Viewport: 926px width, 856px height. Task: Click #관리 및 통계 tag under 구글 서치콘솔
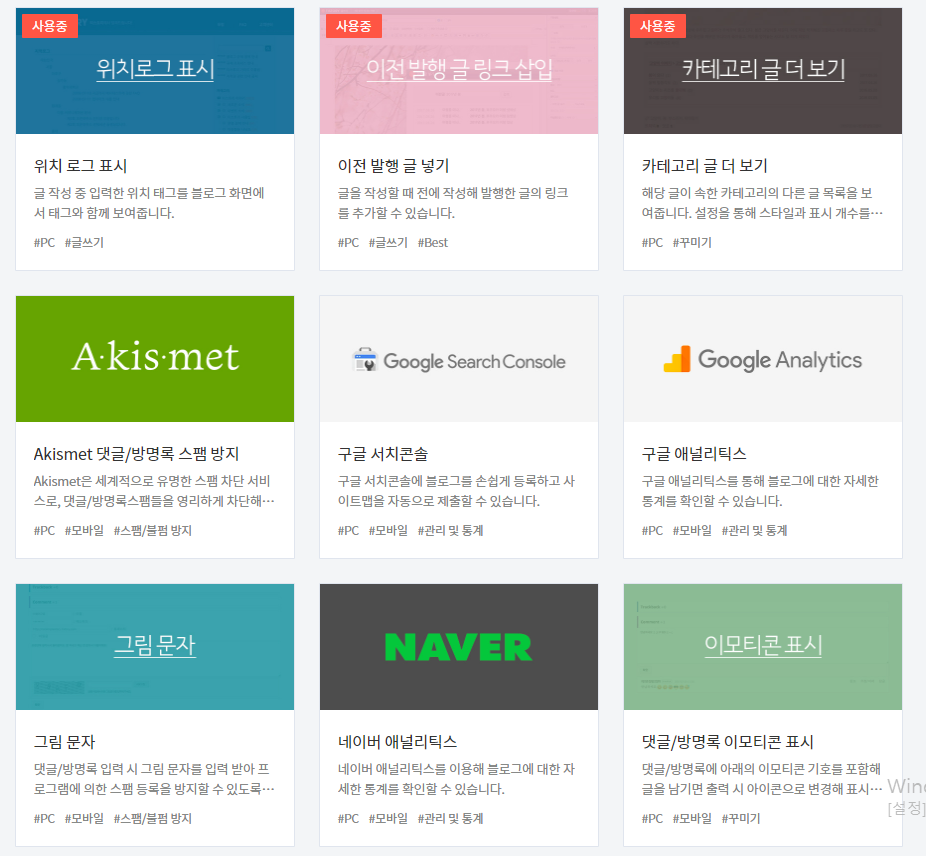click(x=451, y=530)
